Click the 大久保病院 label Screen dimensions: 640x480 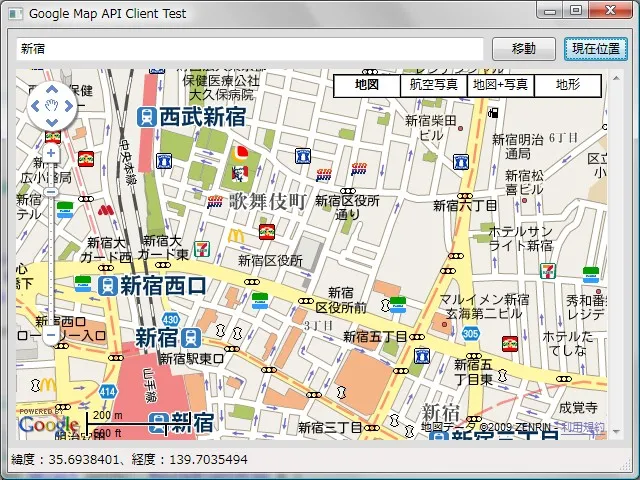pos(221,95)
